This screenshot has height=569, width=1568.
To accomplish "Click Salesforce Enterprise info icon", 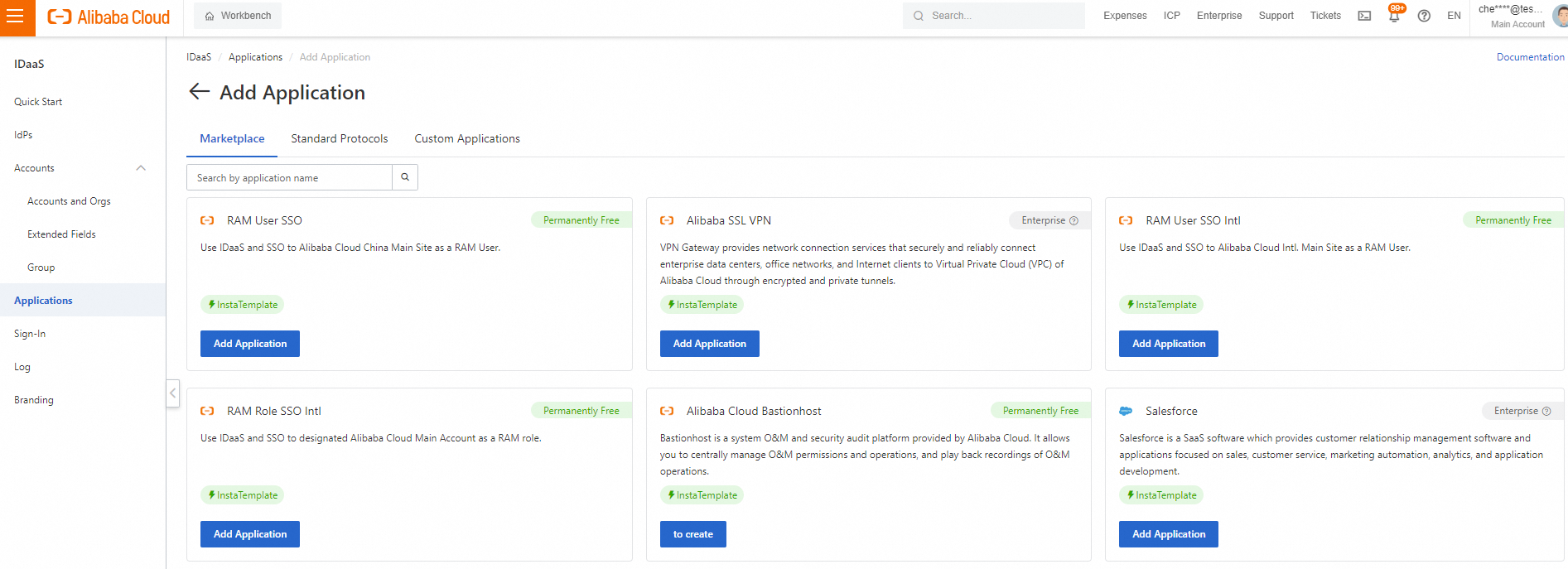I will click(1546, 411).
